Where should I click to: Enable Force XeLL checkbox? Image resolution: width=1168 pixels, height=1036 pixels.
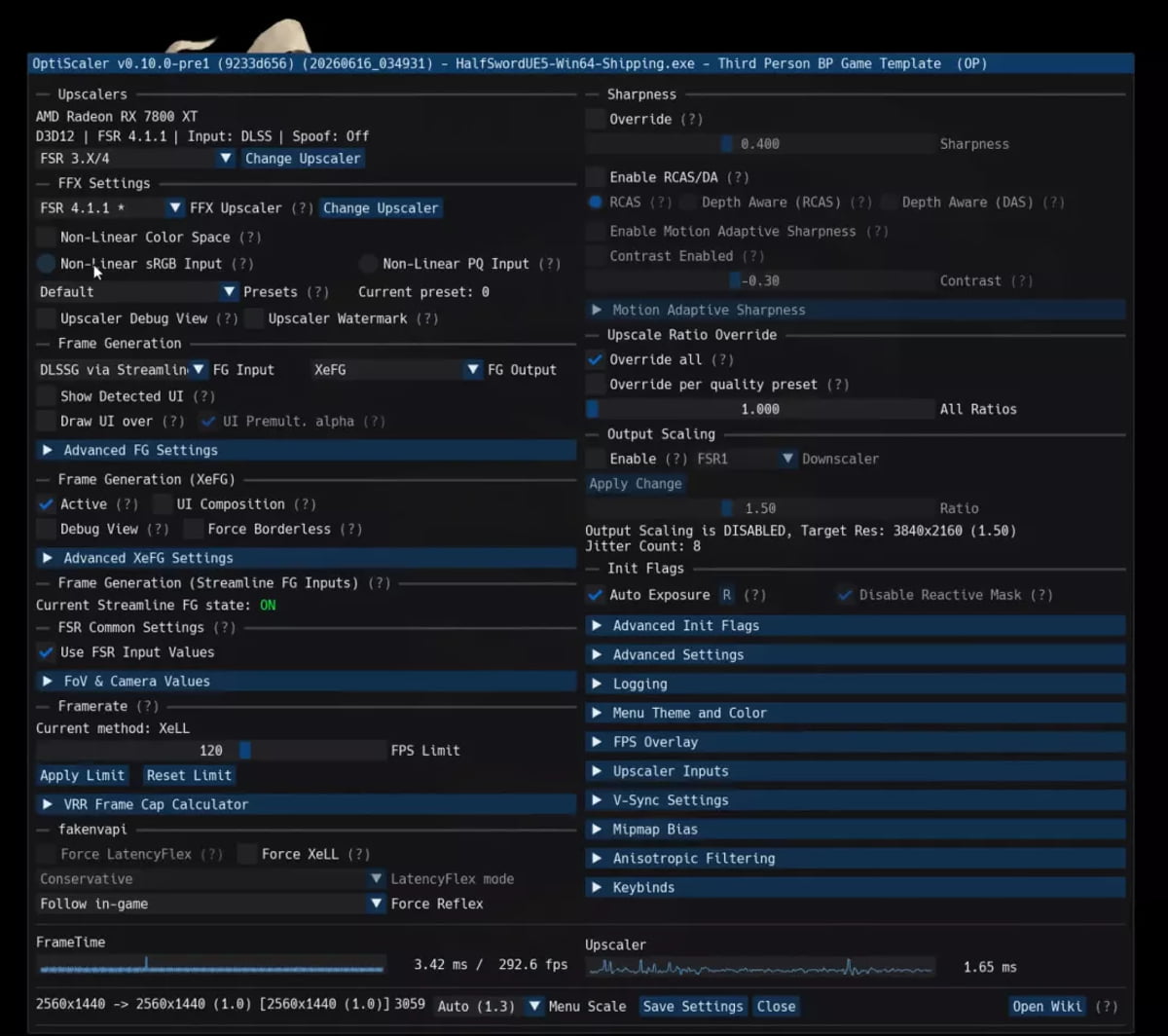point(247,853)
